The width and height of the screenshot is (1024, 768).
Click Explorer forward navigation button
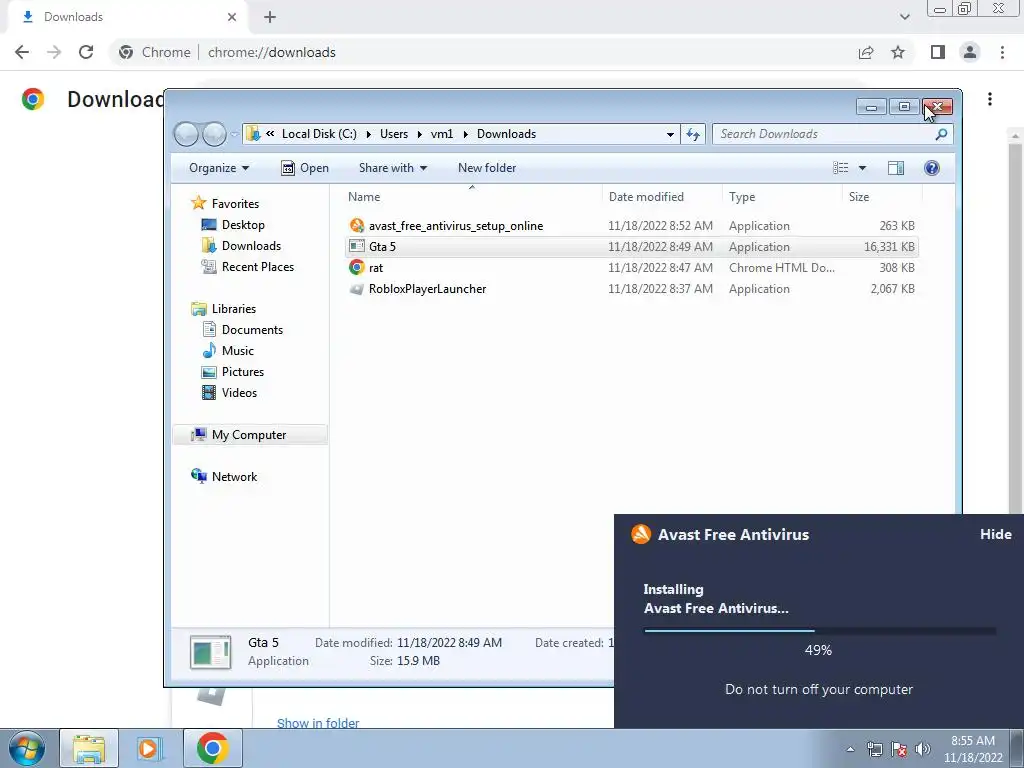[214, 134]
